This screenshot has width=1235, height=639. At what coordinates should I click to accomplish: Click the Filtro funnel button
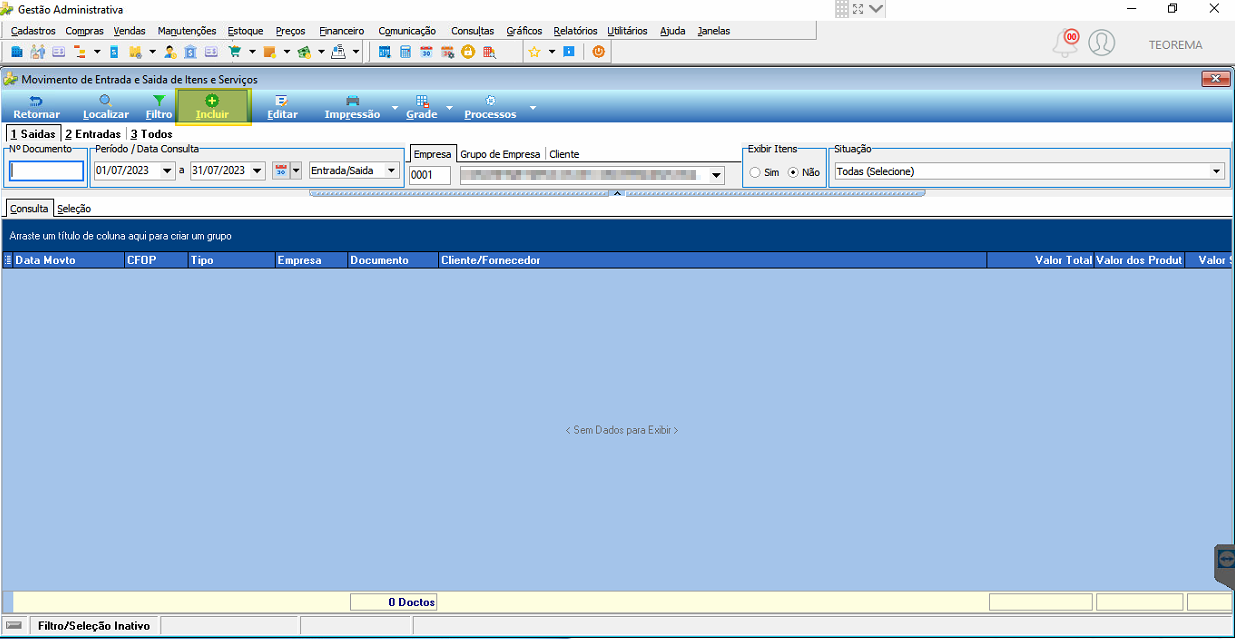point(159,107)
